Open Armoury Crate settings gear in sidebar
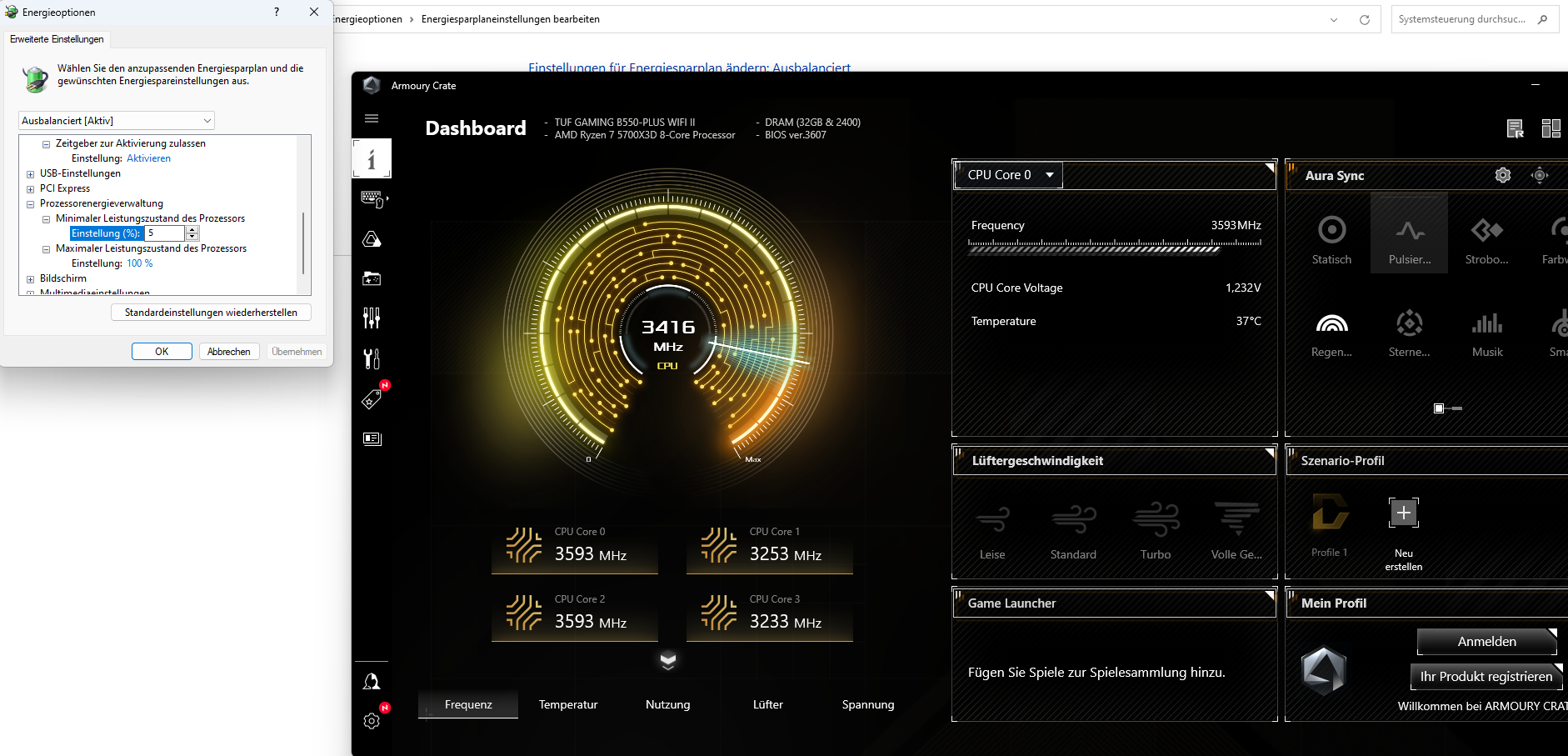The width and height of the screenshot is (1568, 756). point(372,721)
